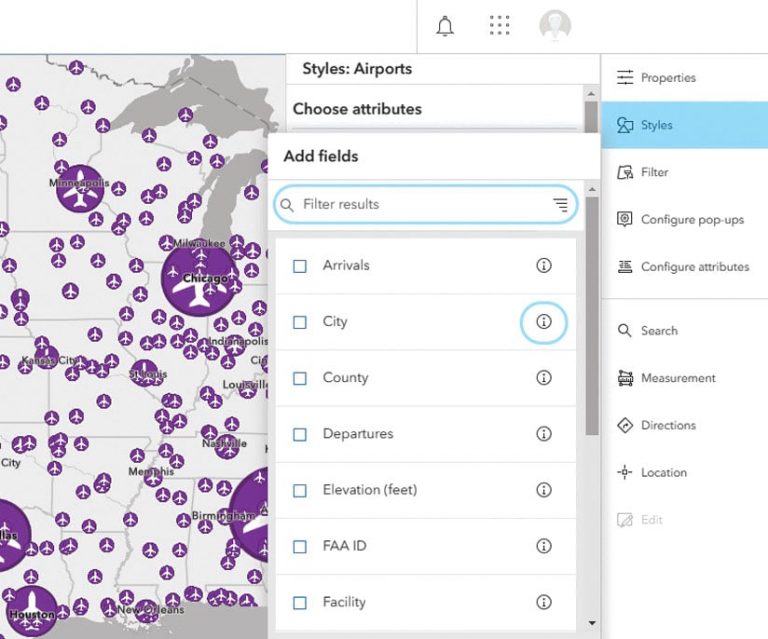Click the Minneapolis airport symbol on map
The width and height of the screenshot is (768, 639).
(80, 189)
